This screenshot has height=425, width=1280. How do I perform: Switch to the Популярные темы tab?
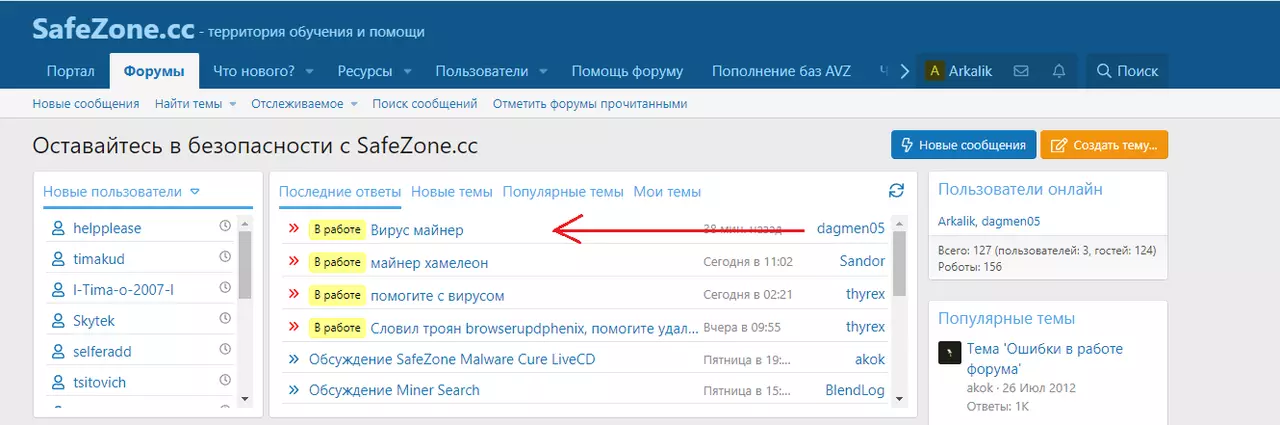(563, 192)
